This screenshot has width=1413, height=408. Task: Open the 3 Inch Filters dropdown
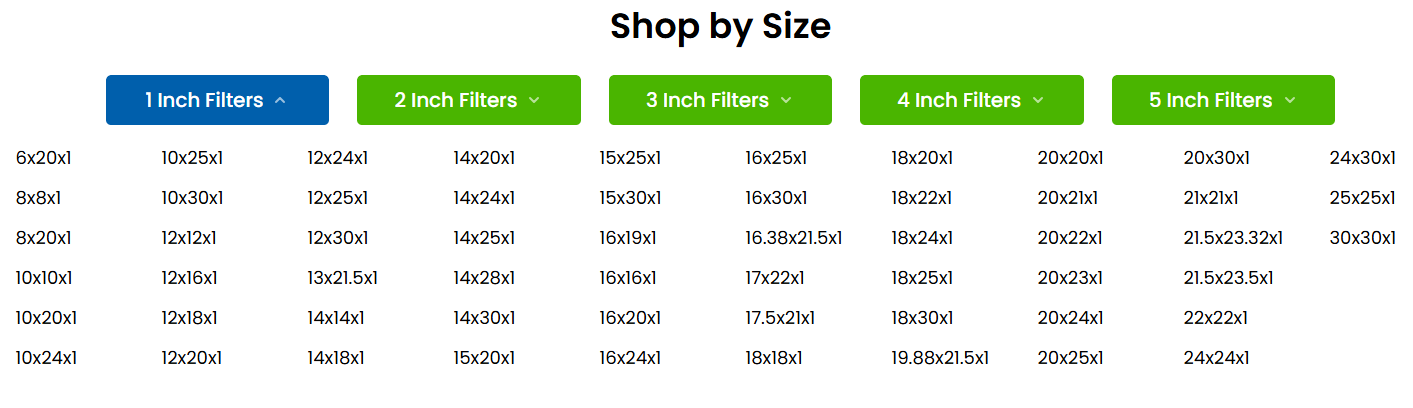tap(720, 100)
